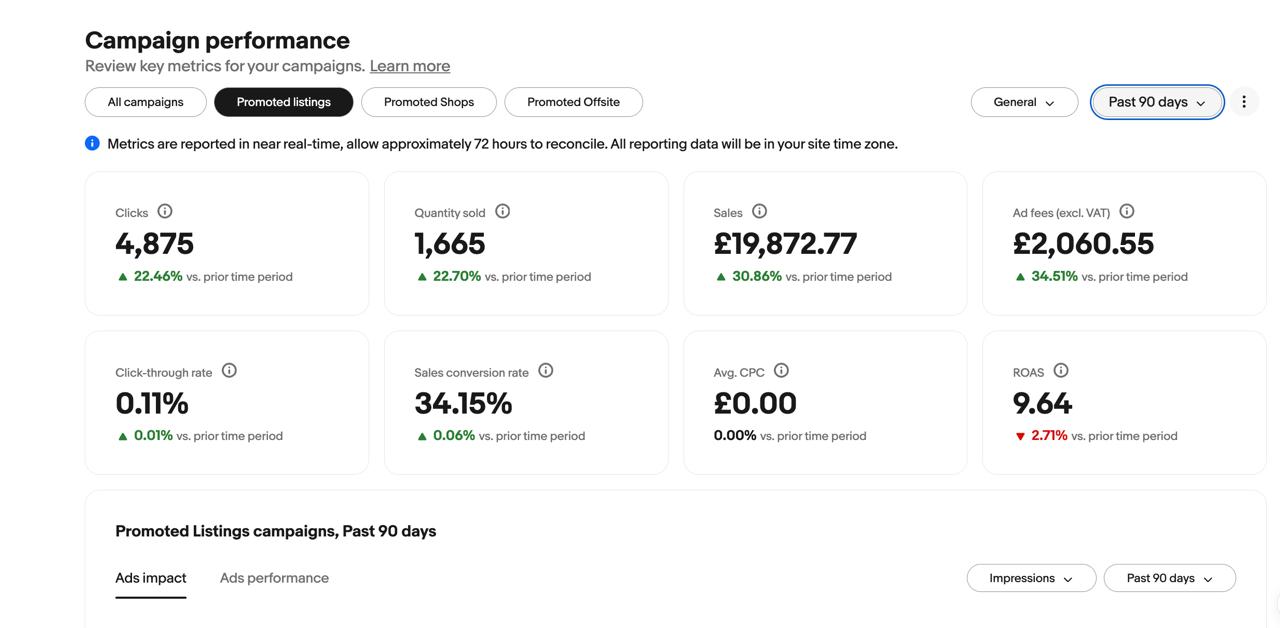Click the 30.86% sales change figure
The width and height of the screenshot is (1280, 628).
757,276
